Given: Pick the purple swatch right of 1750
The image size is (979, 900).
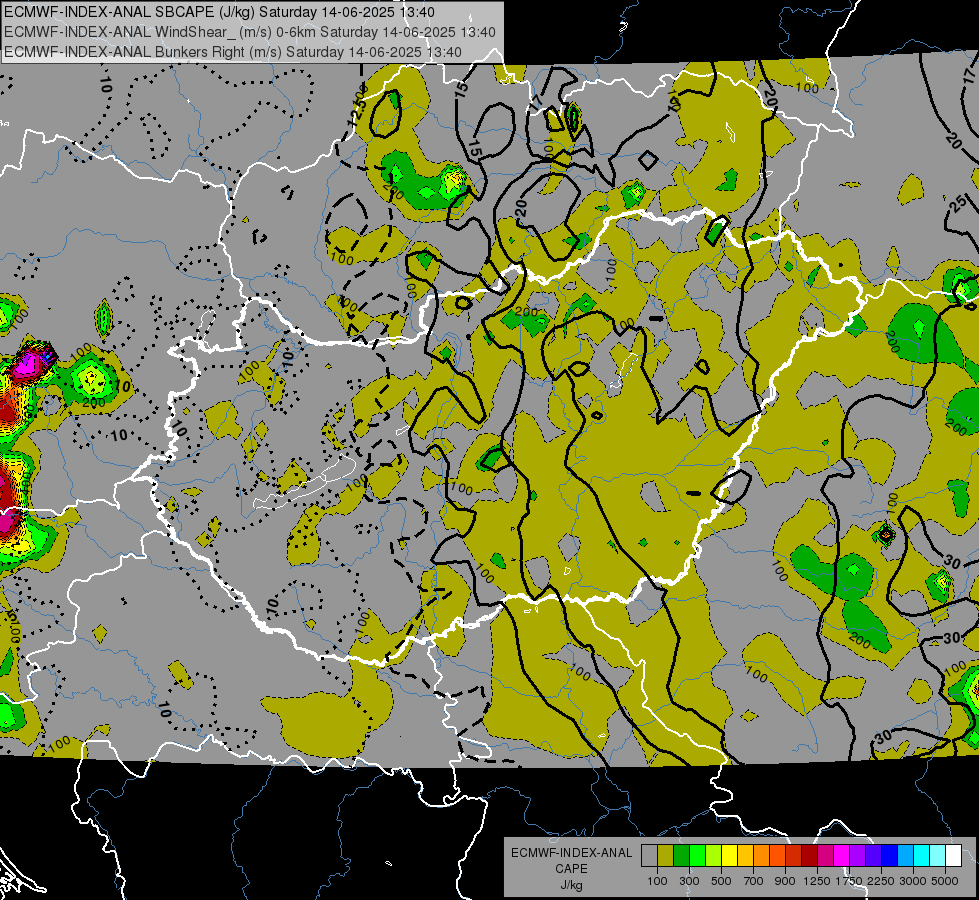Looking at the screenshot, I should [x=857, y=855].
